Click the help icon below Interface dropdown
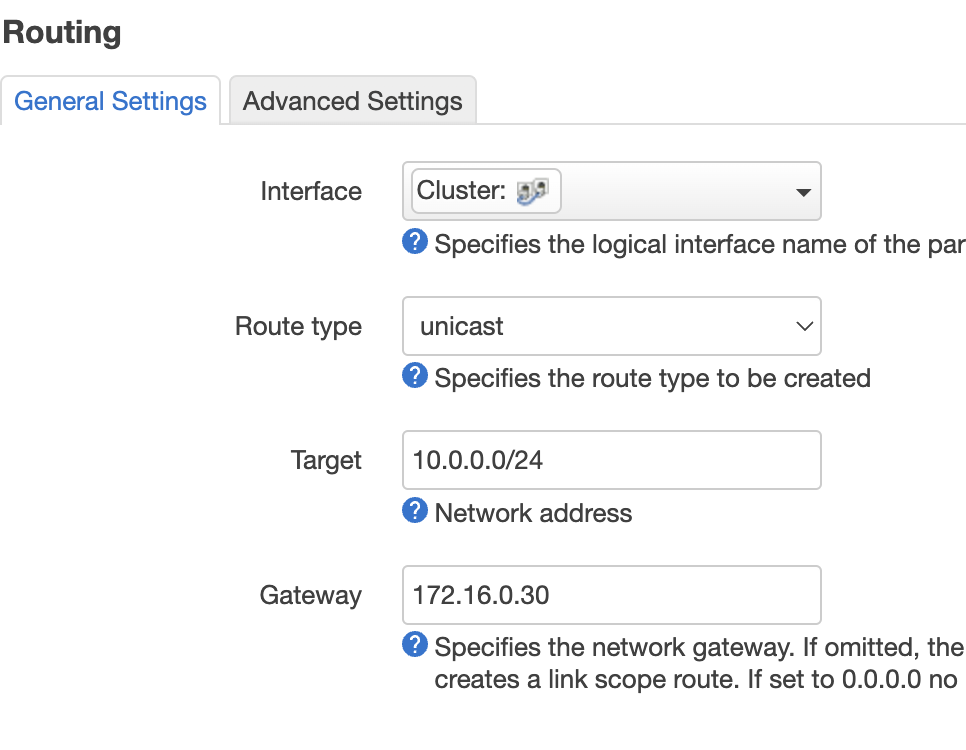The width and height of the screenshot is (966, 750). pos(415,242)
